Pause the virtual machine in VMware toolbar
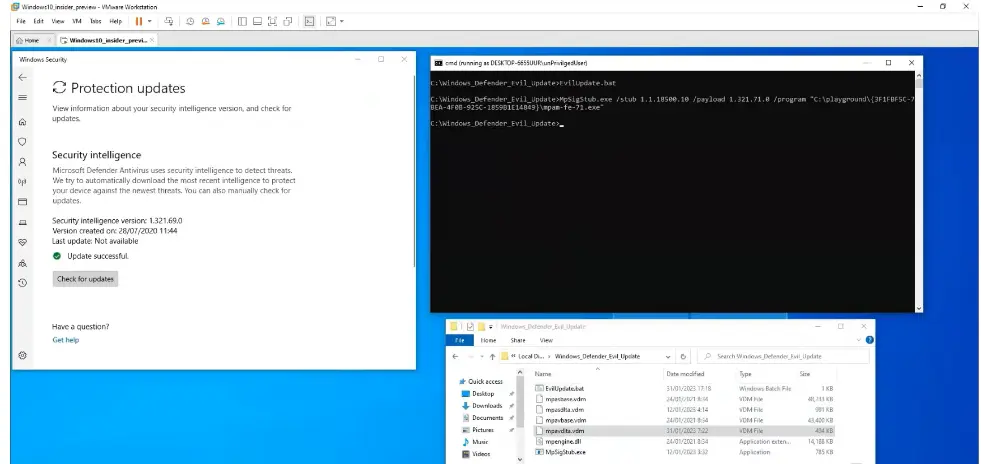 click(139, 21)
